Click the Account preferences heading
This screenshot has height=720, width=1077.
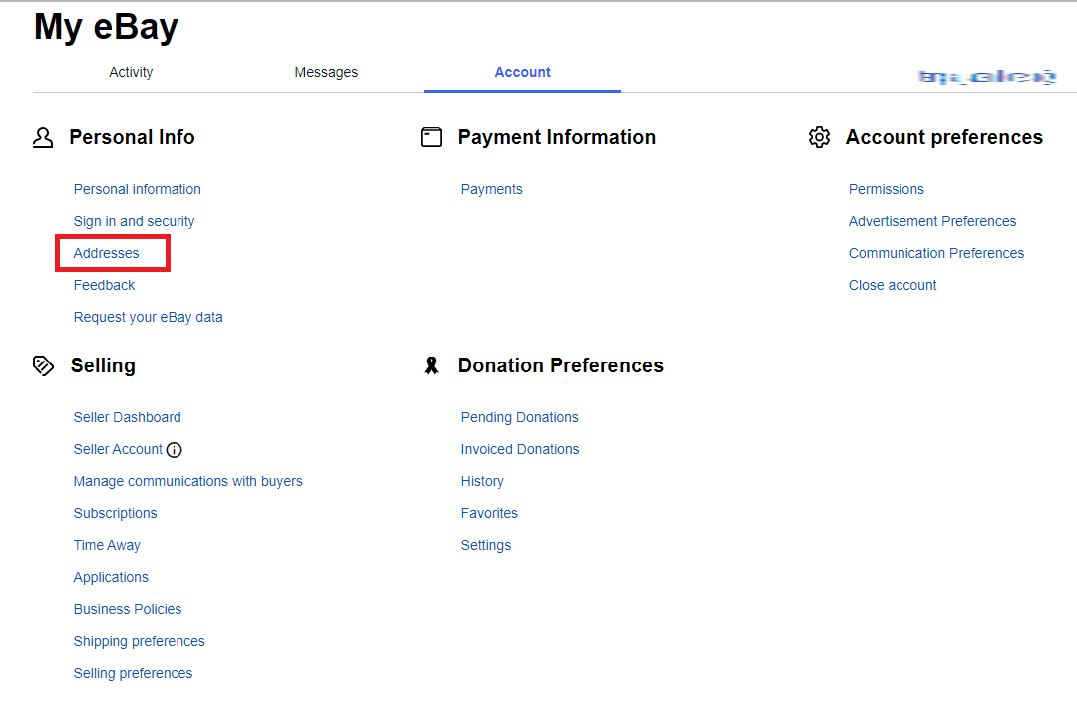(944, 137)
